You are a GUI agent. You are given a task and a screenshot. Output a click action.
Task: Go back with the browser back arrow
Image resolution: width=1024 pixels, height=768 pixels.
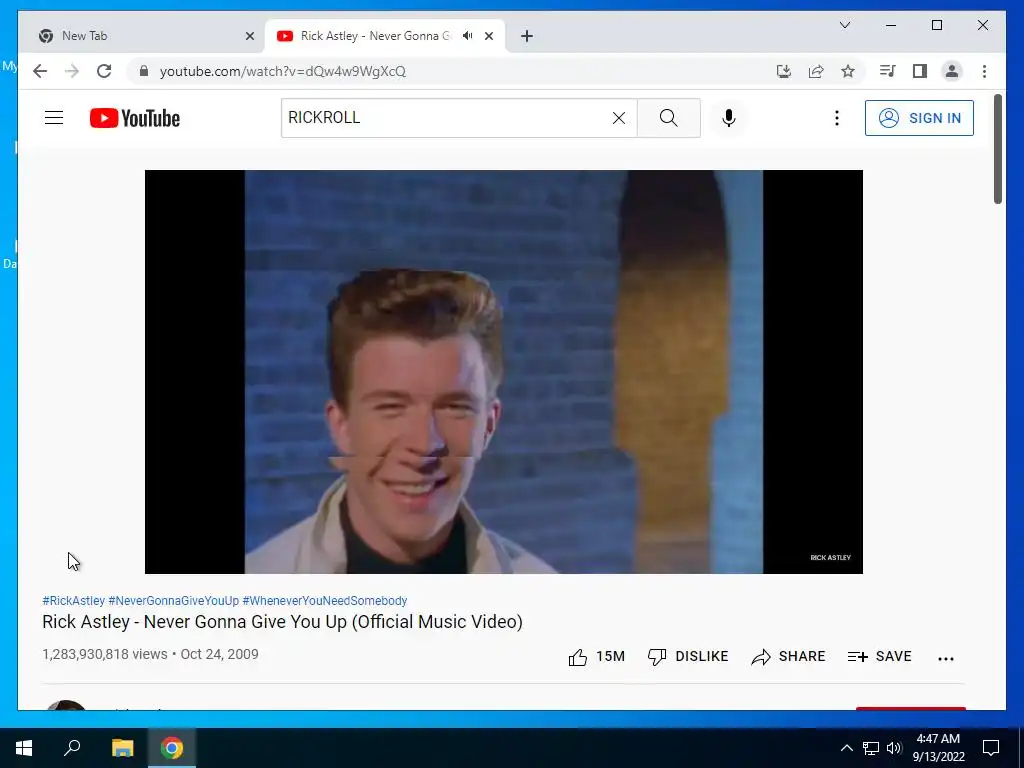pyautogui.click(x=40, y=71)
